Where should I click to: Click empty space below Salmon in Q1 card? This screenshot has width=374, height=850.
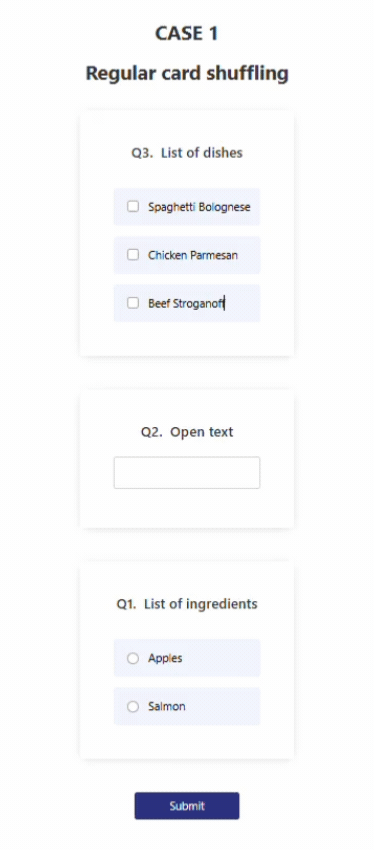pyautogui.click(x=187, y=742)
